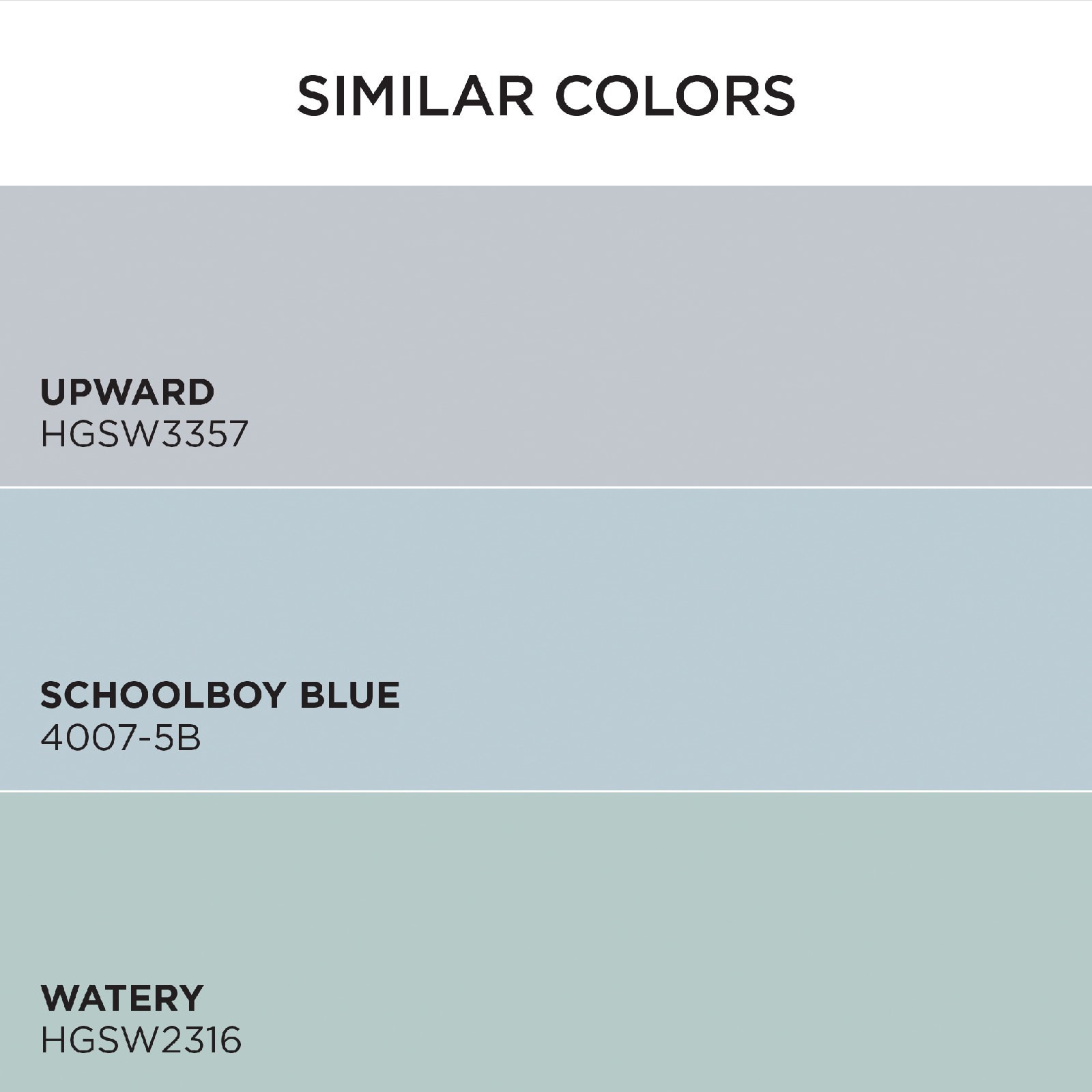This screenshot has width=1092, height=1092.
Task: Click the letter U in UPWARD
Action: click(52, 392)
